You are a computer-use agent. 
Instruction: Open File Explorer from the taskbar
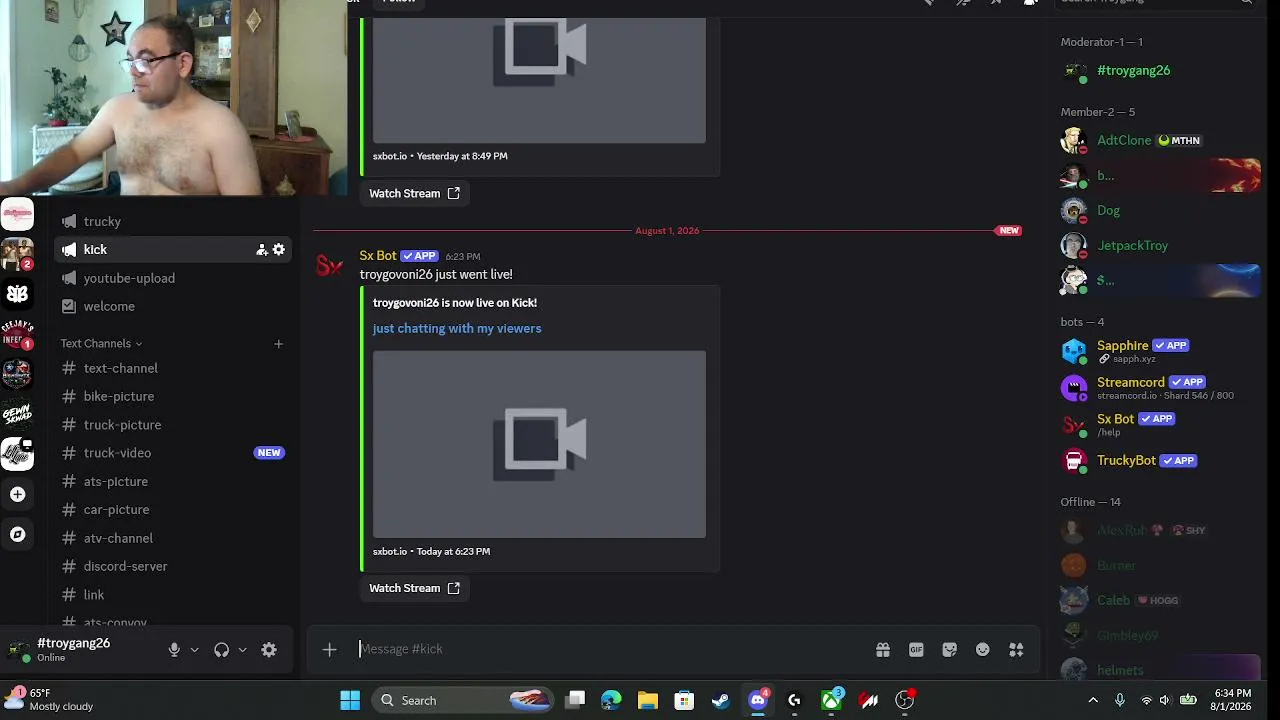[648, 700]
